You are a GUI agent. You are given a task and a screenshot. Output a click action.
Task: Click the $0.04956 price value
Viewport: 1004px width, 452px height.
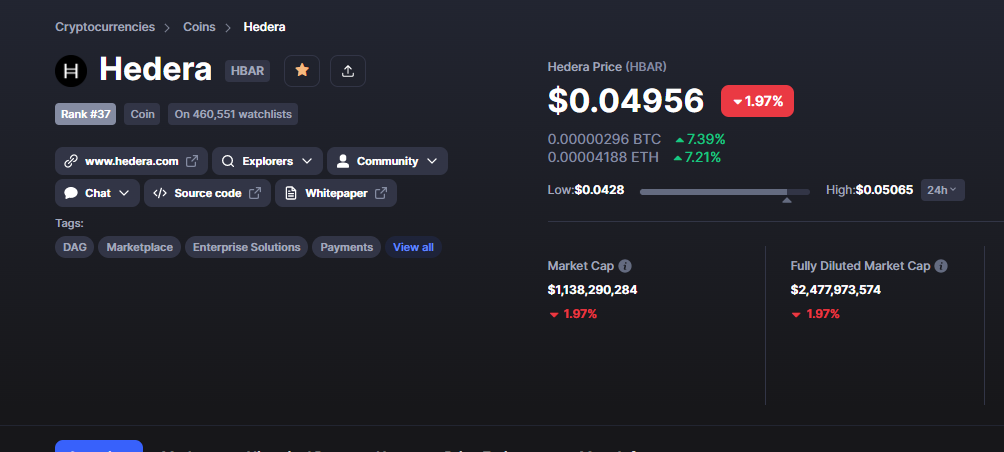(626, 101)
